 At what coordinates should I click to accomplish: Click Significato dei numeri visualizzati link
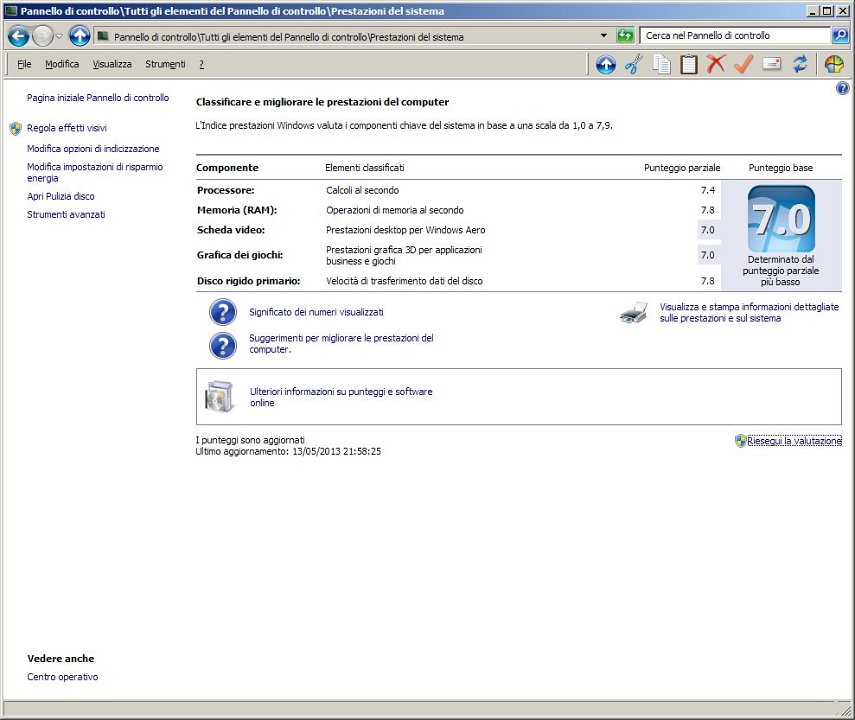(316, 312)
